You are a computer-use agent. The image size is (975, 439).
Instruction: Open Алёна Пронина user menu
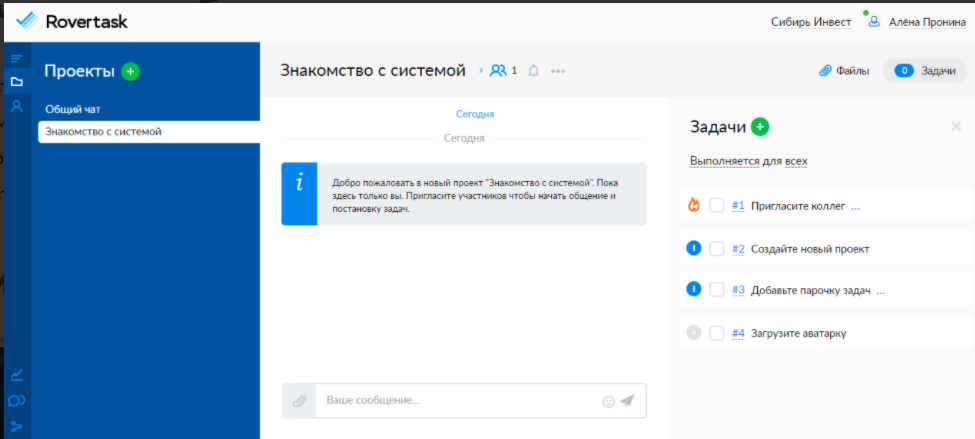pyautogui.click(x=927, y=22)
